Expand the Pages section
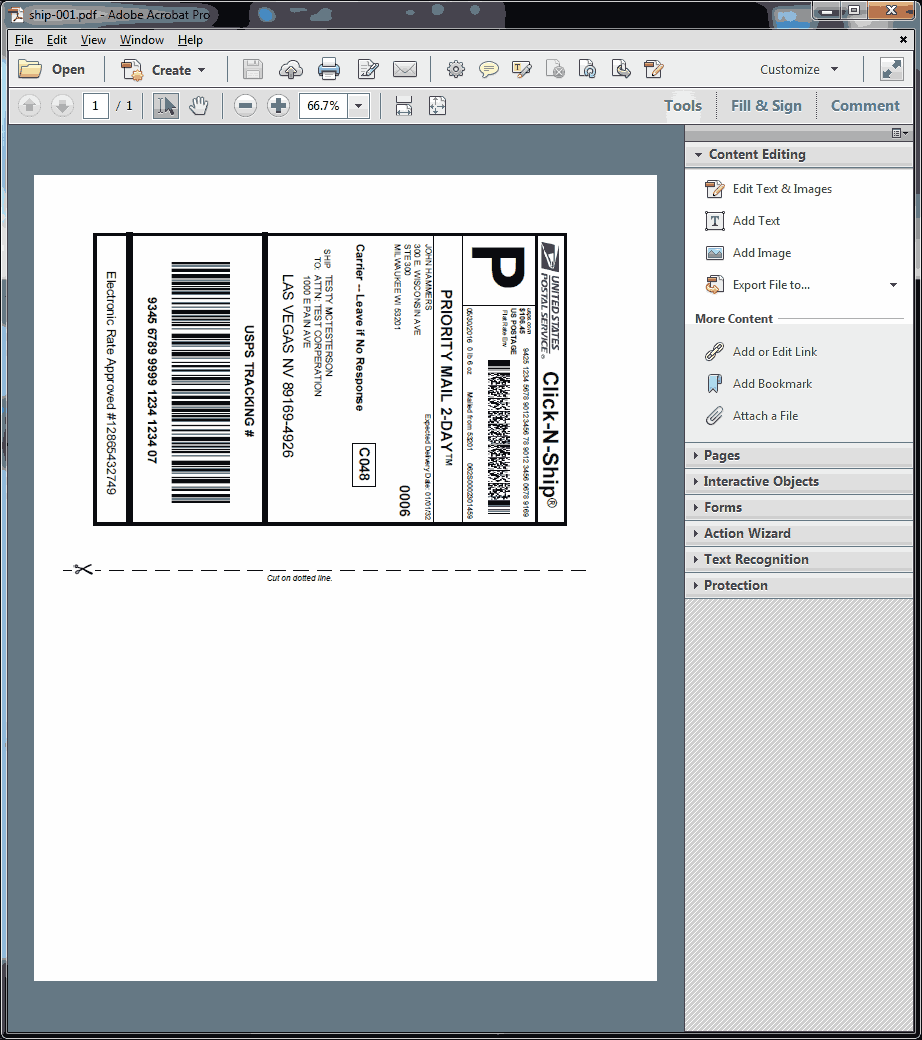Screen dimensions: 922x1040 click(x=799, y=456)
